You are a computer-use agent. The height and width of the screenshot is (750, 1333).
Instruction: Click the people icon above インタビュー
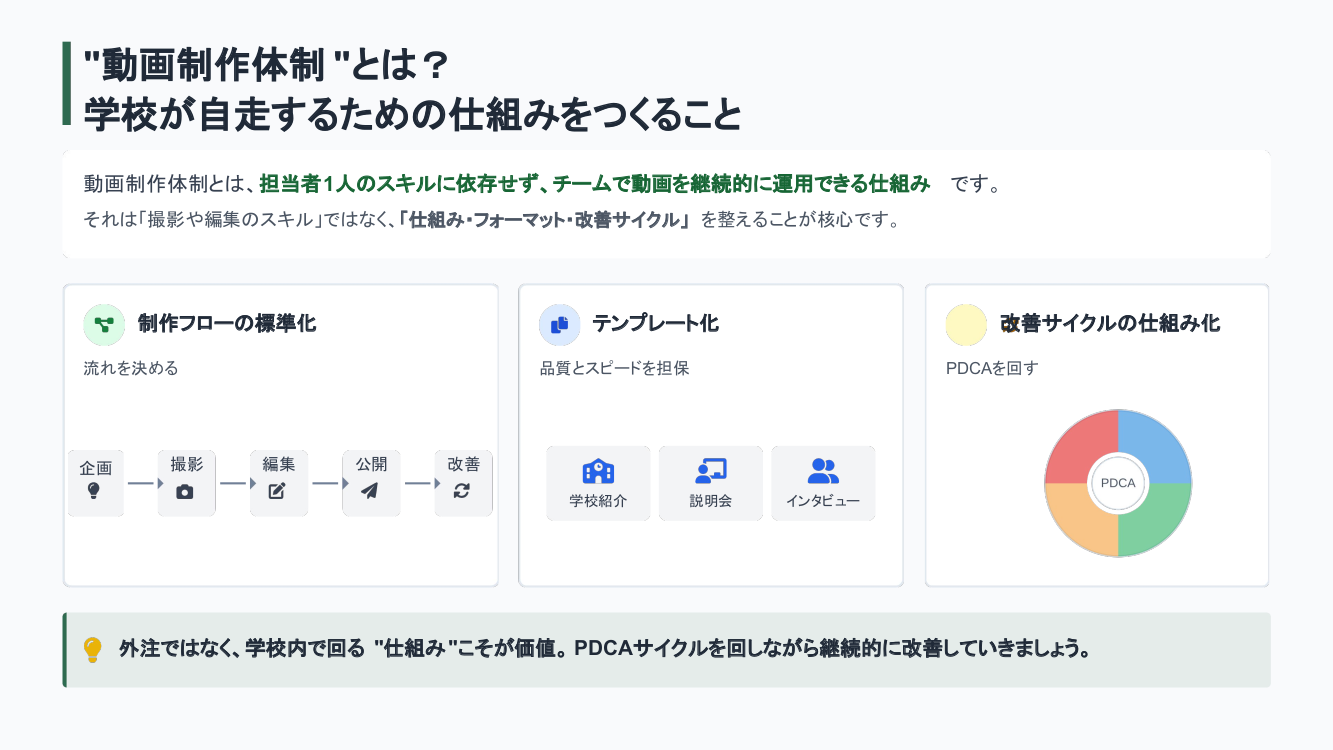[823, 471]
